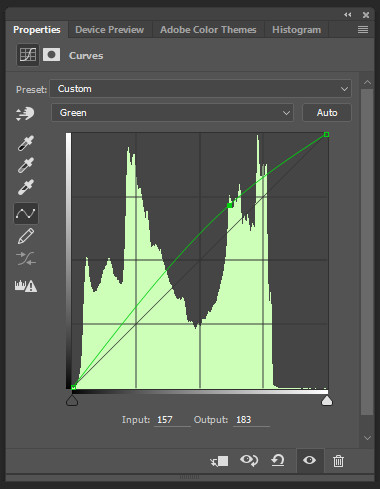Click the white point slider triangle
This screenshot has height=489, width=380.
[327, 400]
